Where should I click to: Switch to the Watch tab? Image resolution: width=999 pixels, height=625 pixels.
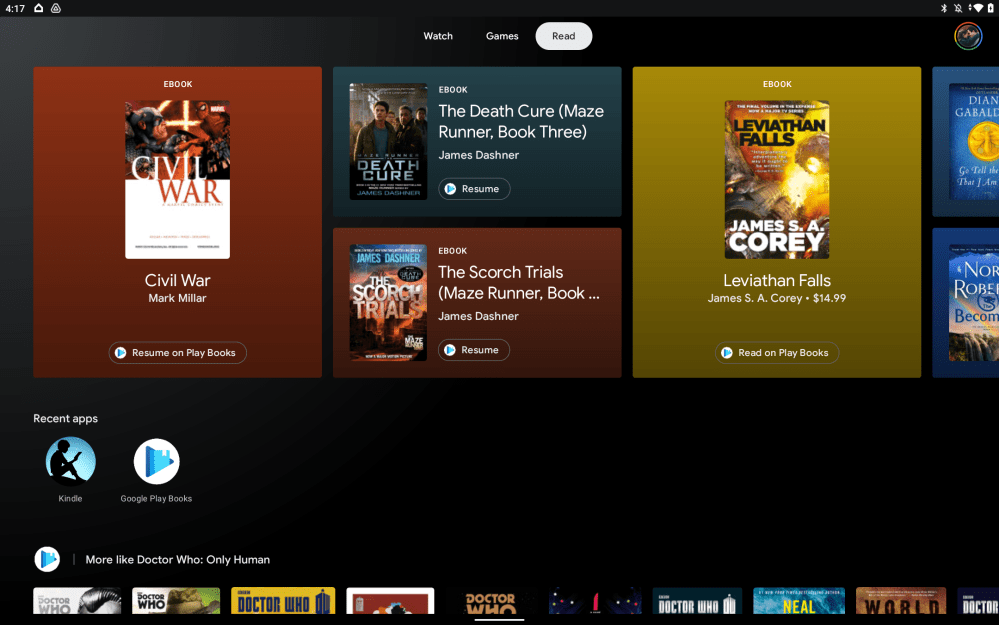(x=438, y=36)
